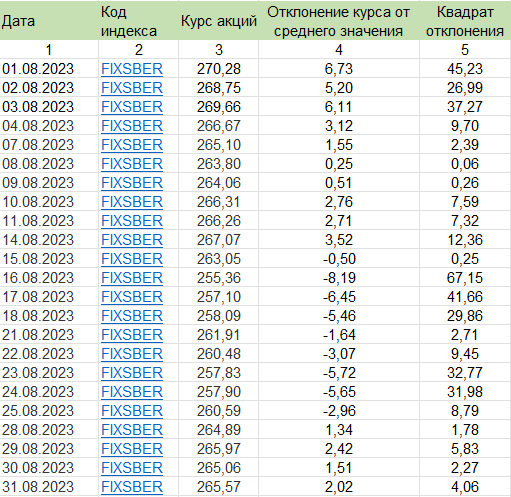Viewport: 511px width, 497px height.
Task: Select the 'Код индекса' header cell
Action: 138,21
